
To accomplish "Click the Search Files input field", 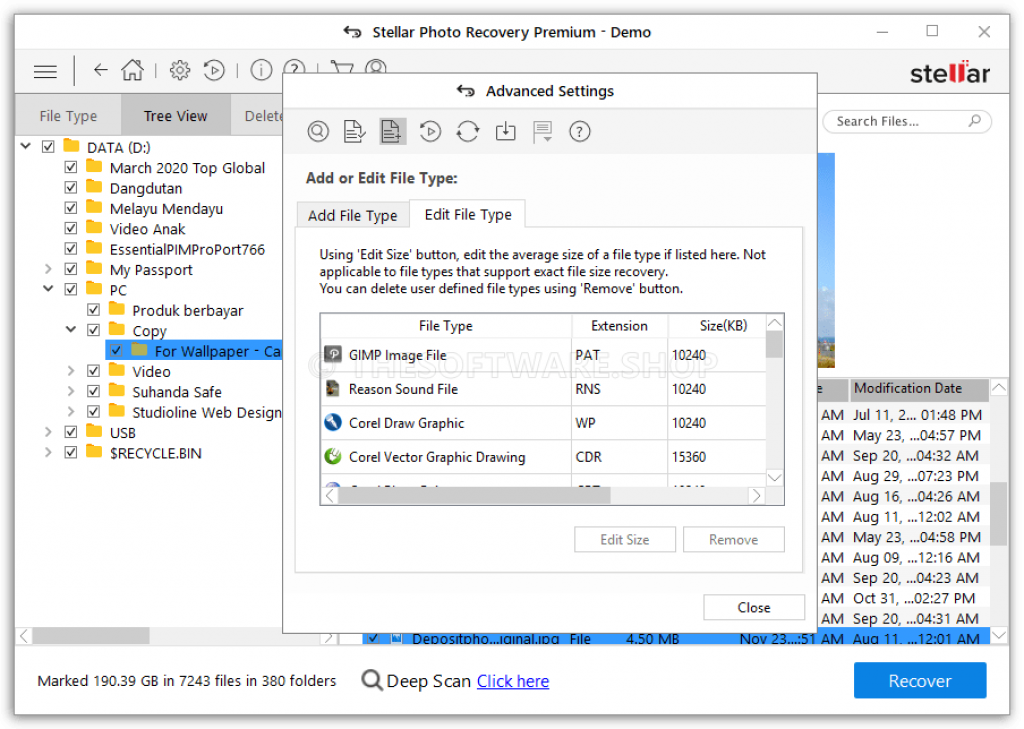I will pos(906,122).
